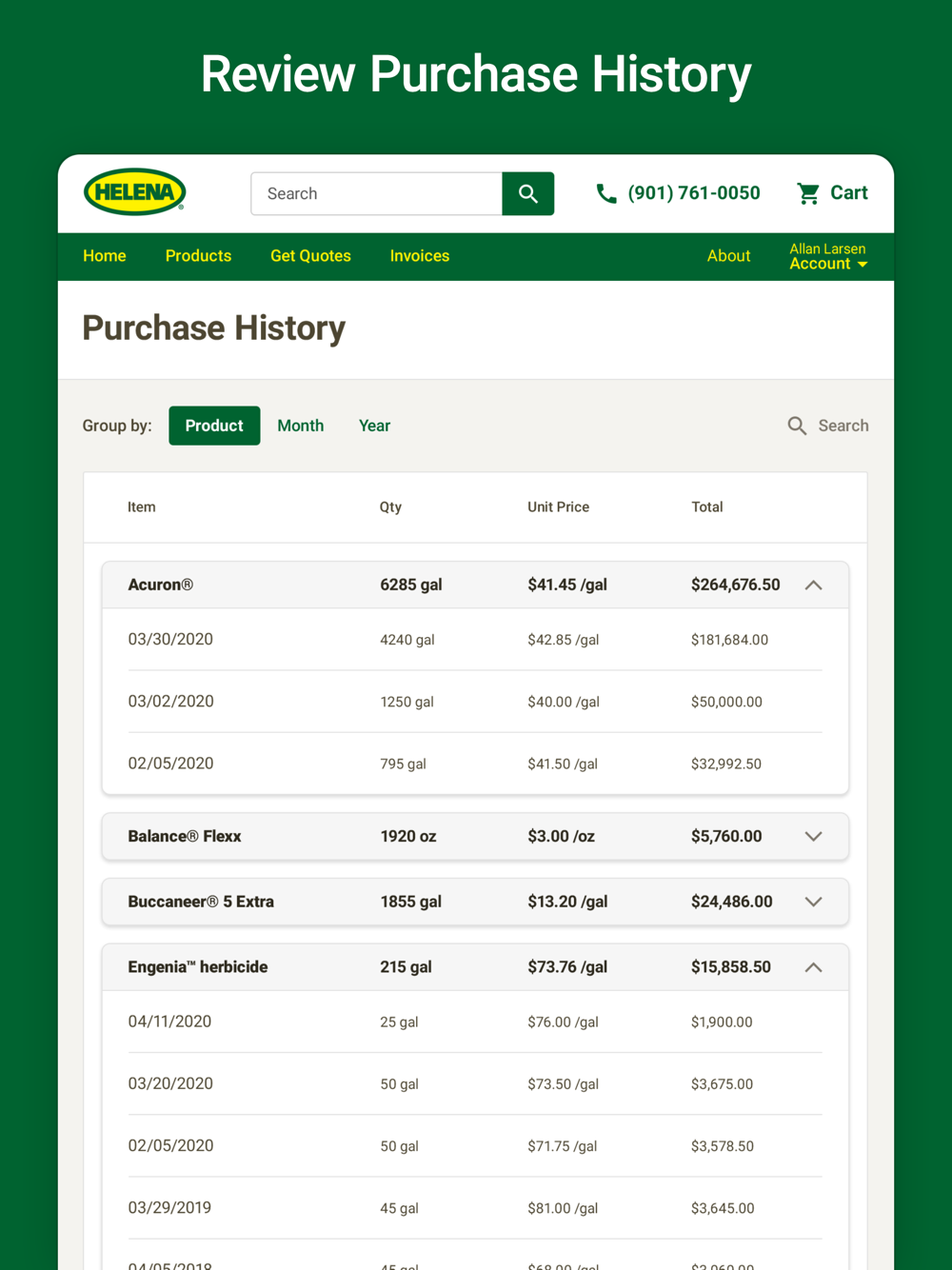
Task: Select the 03/29/2019 purchase date
Action: [x=169, y=1207]
